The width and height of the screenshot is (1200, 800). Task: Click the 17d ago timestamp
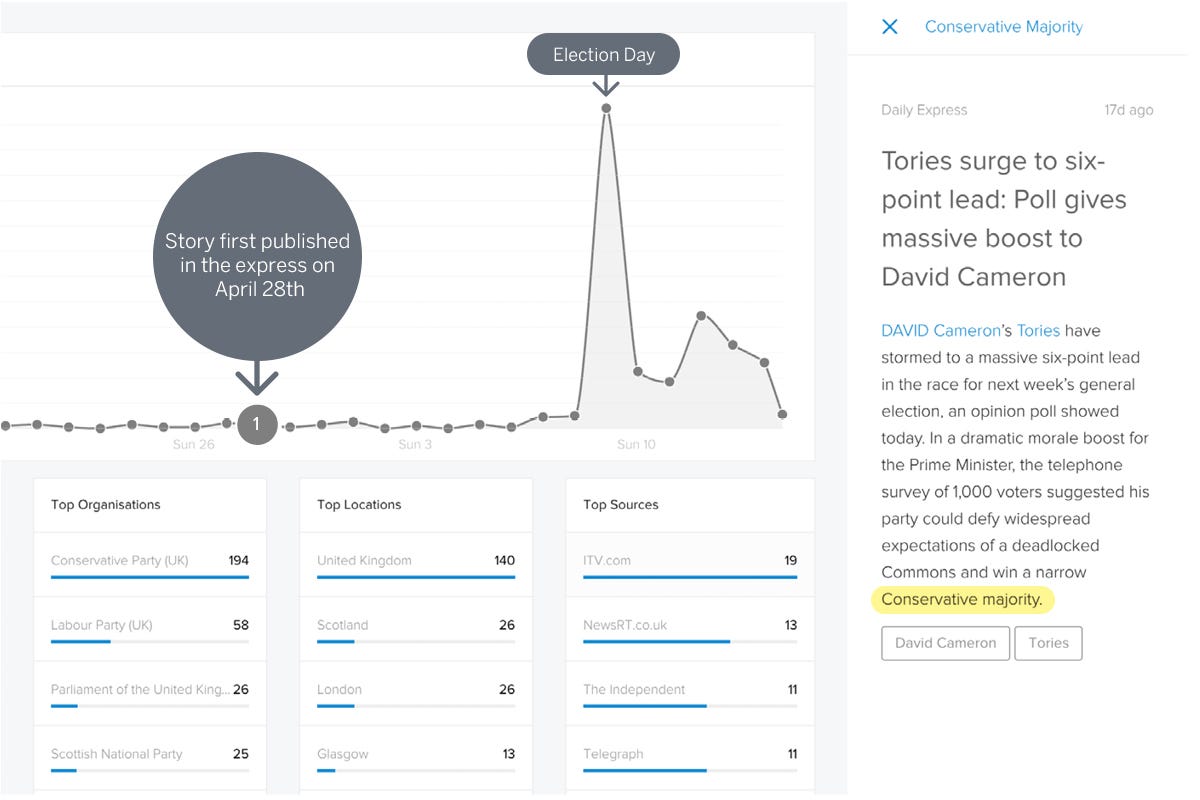pyautogui.click(x=1129, y=110)
